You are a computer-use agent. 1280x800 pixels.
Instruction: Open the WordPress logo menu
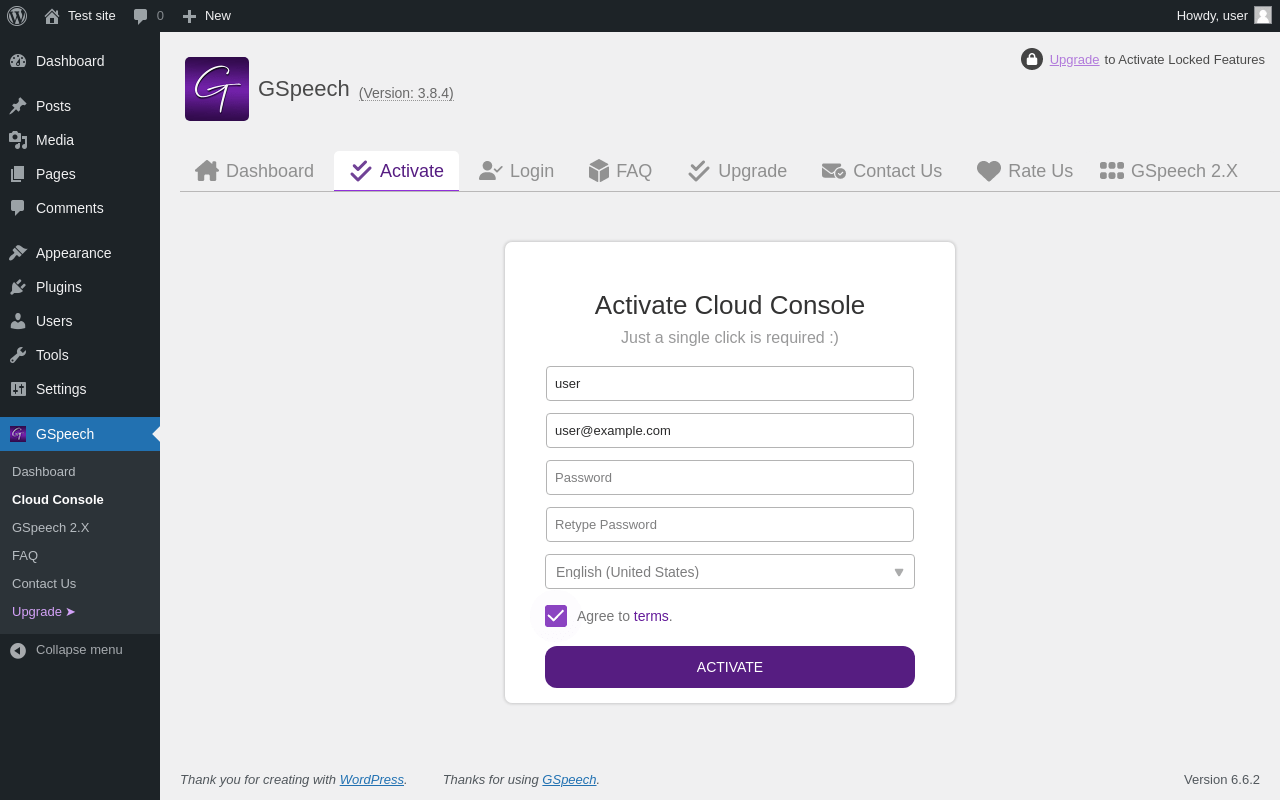tap(17, 16)
